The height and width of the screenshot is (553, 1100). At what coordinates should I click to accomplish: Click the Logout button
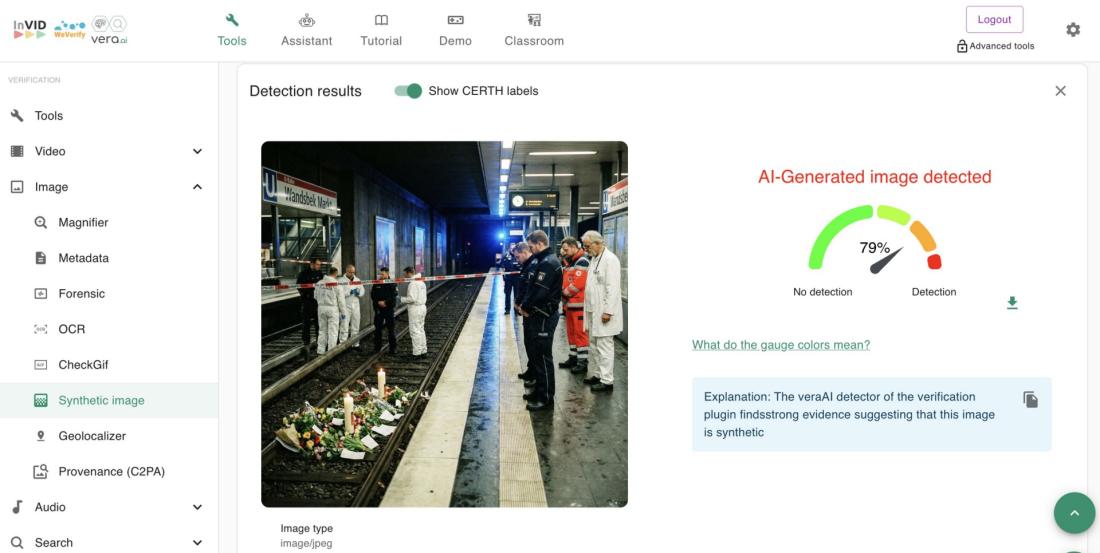pyautogui.click(x=994, y=20)
